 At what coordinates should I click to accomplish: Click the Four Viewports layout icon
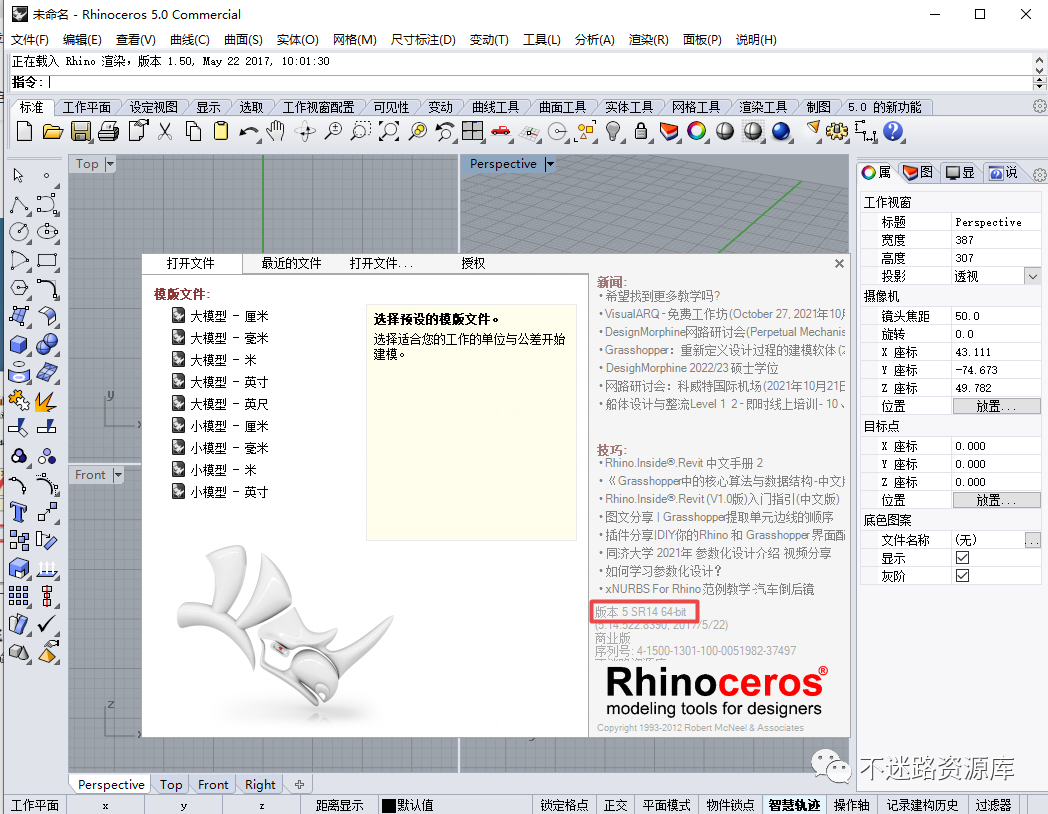point(473,131)
